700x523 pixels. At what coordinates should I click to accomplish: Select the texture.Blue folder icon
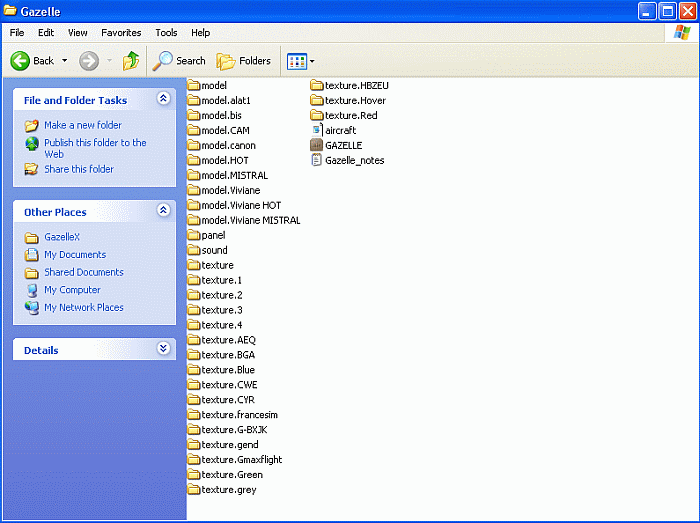click(x=193, y=369)
